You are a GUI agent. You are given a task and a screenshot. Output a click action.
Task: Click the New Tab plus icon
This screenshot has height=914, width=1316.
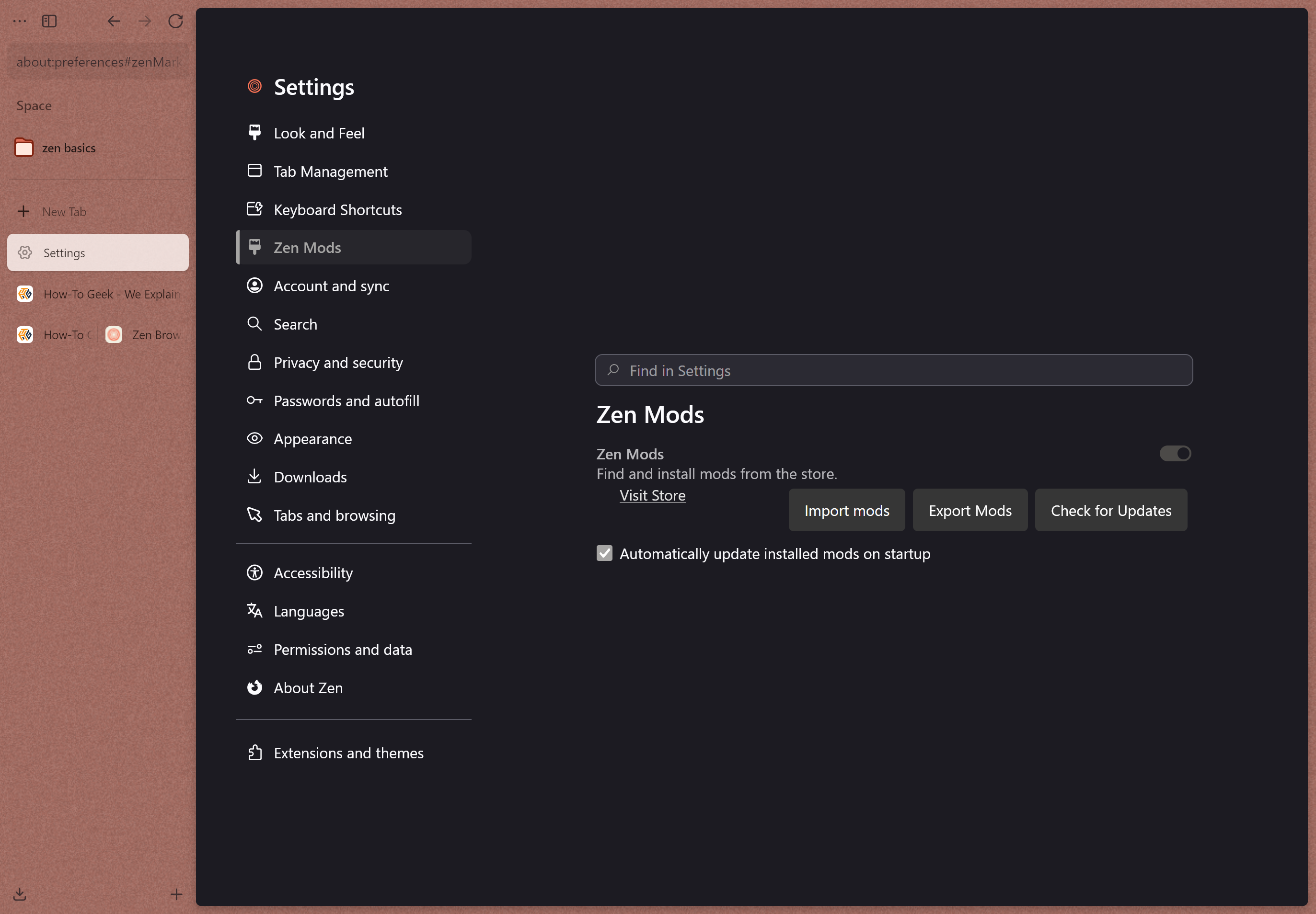click(23, 211)
